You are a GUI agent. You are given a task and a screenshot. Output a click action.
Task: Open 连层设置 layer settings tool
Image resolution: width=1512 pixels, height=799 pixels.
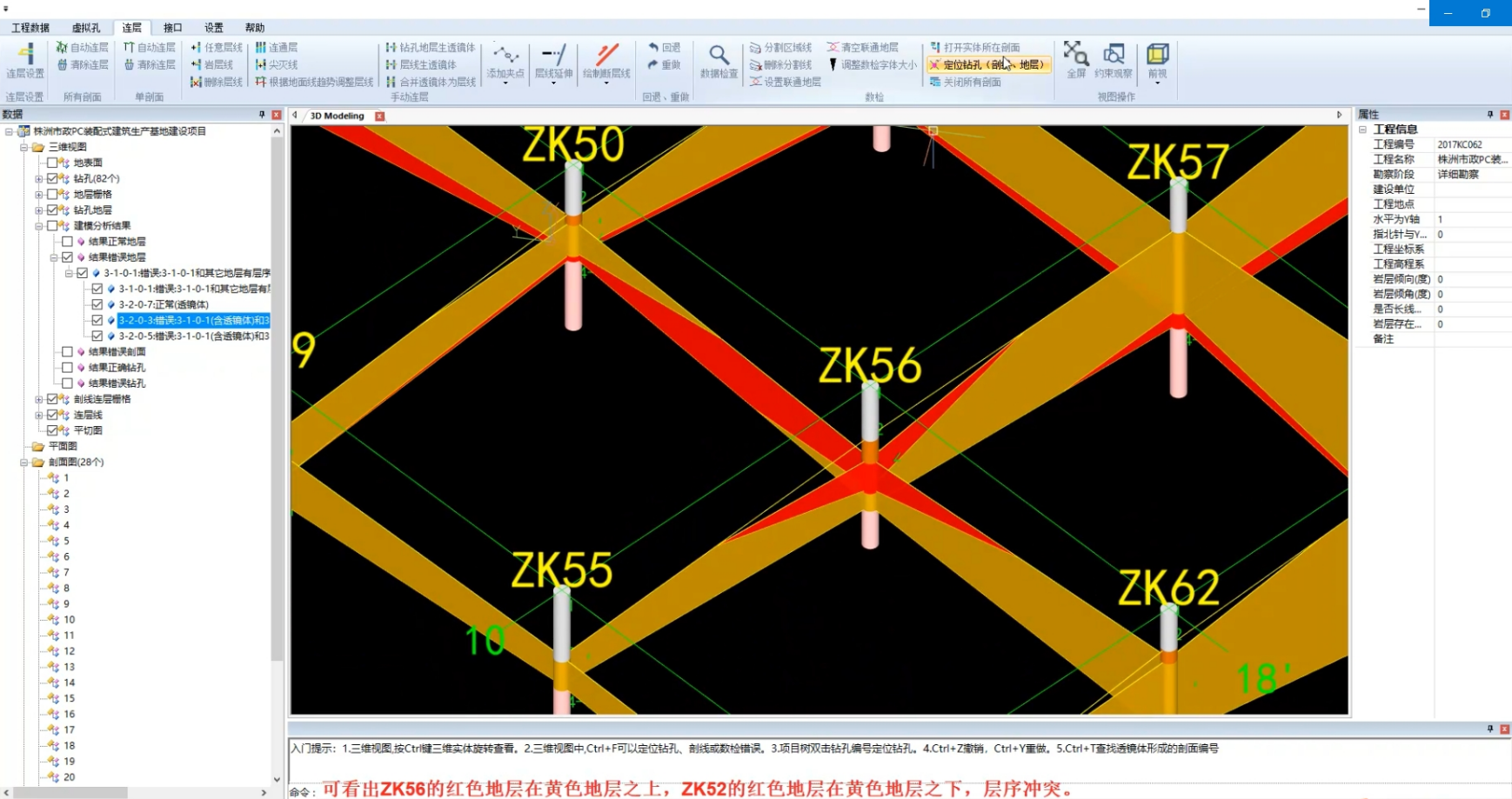pyautogui.click(x=25, y=61)
